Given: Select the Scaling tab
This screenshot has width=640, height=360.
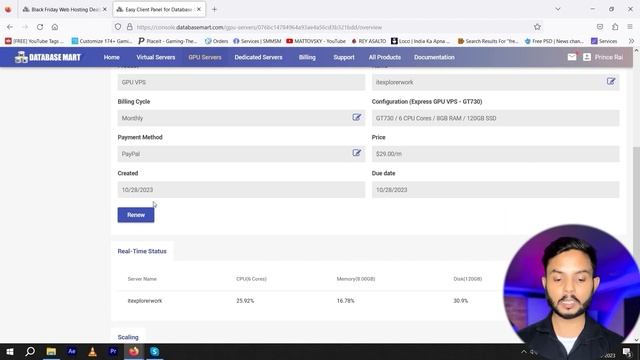Looking at the screenshot, I should 128,337.
